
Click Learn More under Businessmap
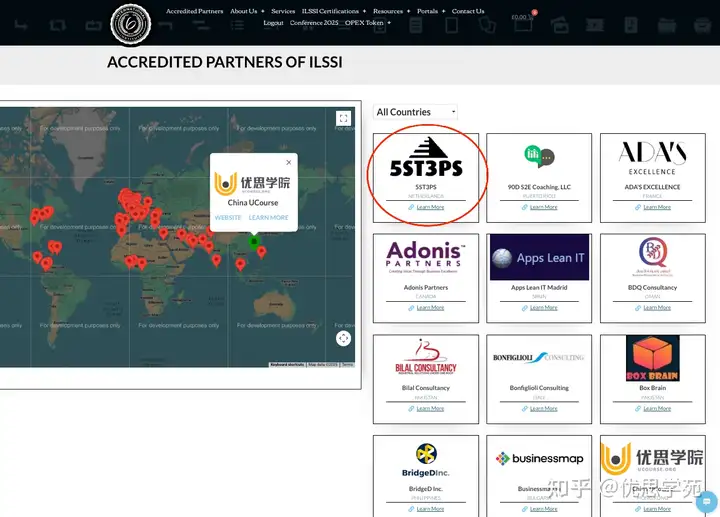[x=544, y=509]
